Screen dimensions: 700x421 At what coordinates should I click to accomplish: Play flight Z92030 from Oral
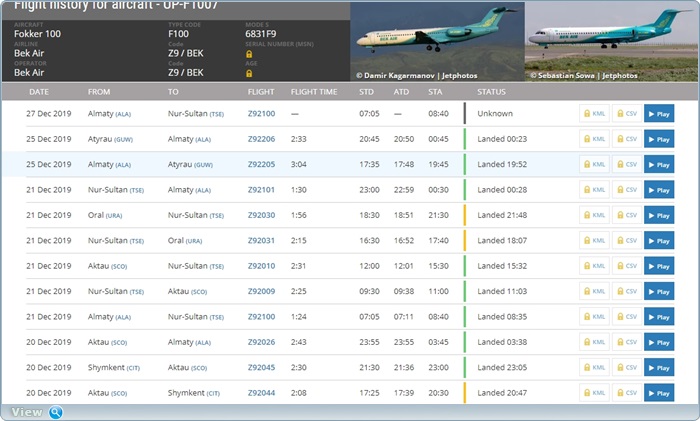tap(659, 215)
